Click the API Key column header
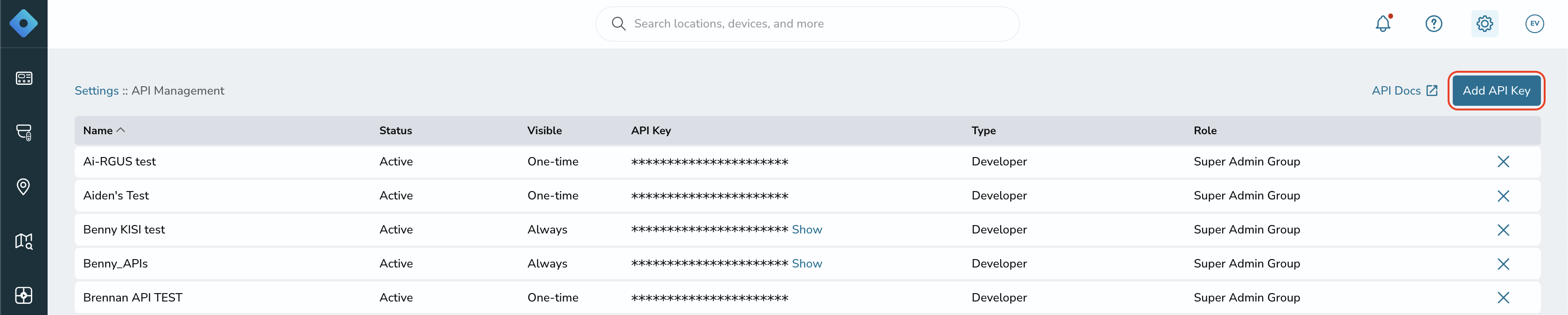Screen dimensions: 1568x315 (651, 130)
